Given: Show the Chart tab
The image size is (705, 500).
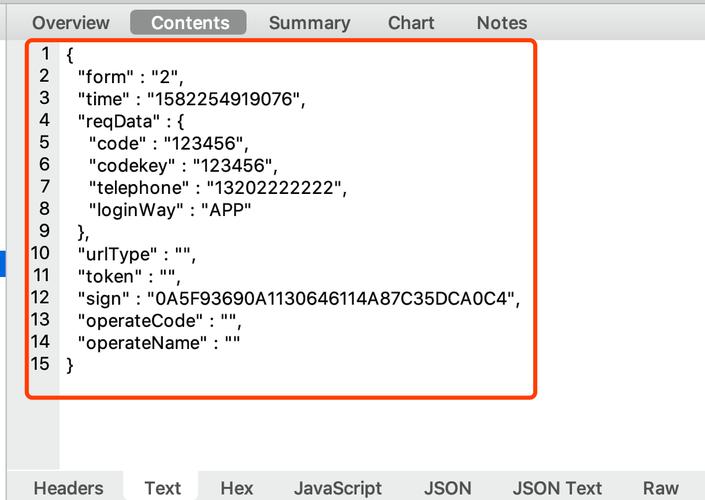Looking at the screenshot, I should pyautogui.click(x=411, y=22).
